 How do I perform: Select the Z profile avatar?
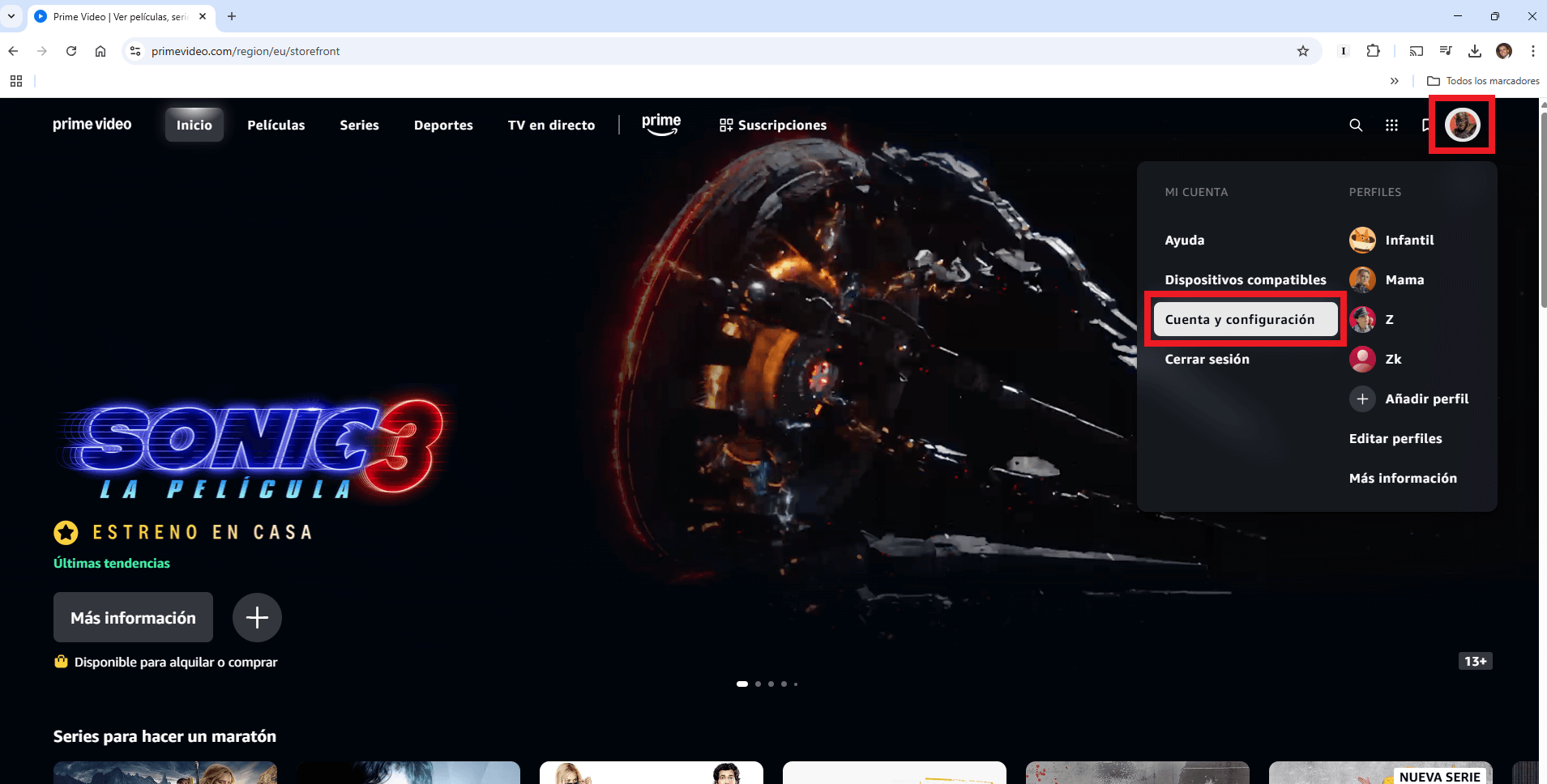pyautogui.click(x=1362, y=319)
